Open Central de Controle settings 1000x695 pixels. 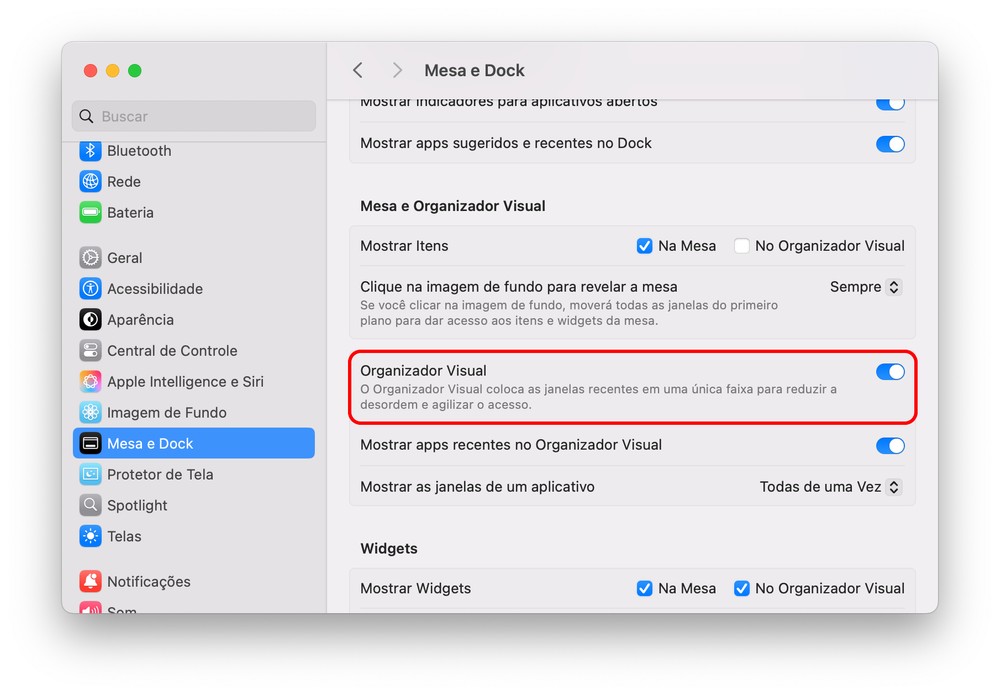click(193, 351)
